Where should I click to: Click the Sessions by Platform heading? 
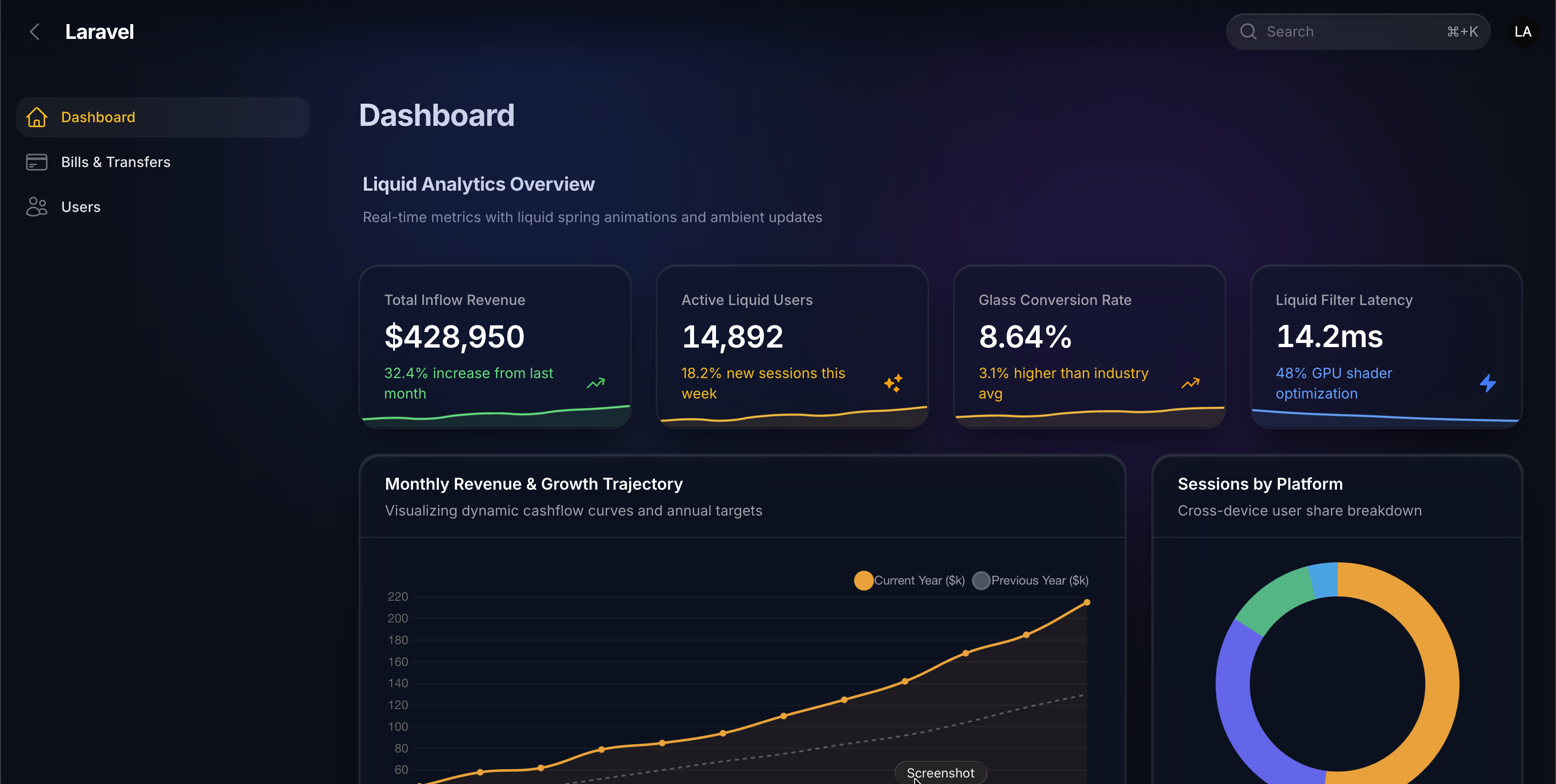[x=1260, y=484]
